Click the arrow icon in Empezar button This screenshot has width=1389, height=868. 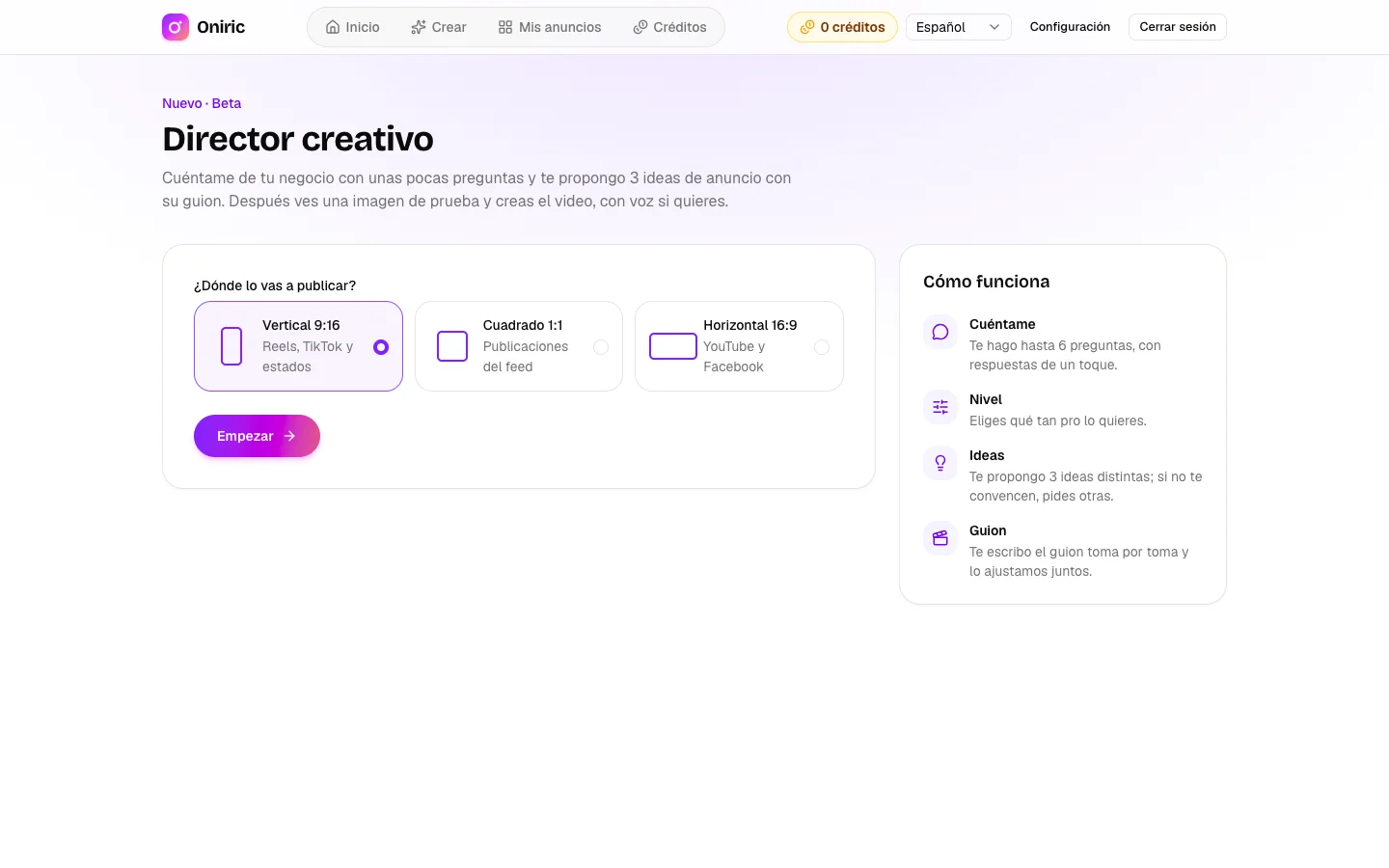pos(289,436)
